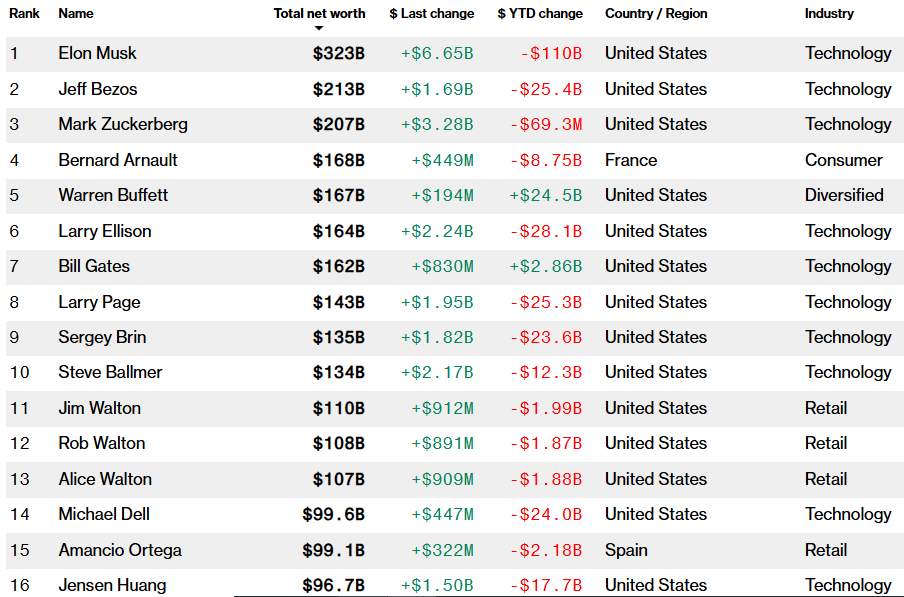The width and height of the screenshot is (904, 597).
Task: Click the $ YTD change column header
Action: point(539,13)
